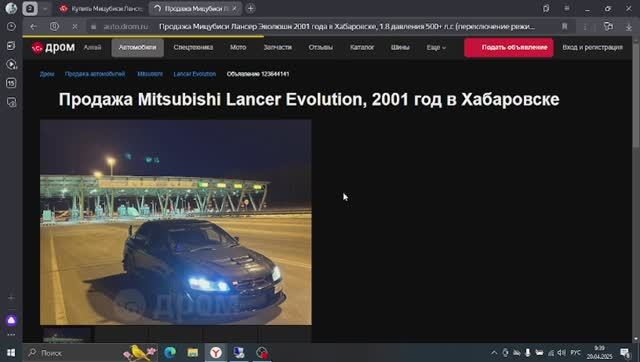Switch to Yandex Browser taskbar icon

click(216, 352)
